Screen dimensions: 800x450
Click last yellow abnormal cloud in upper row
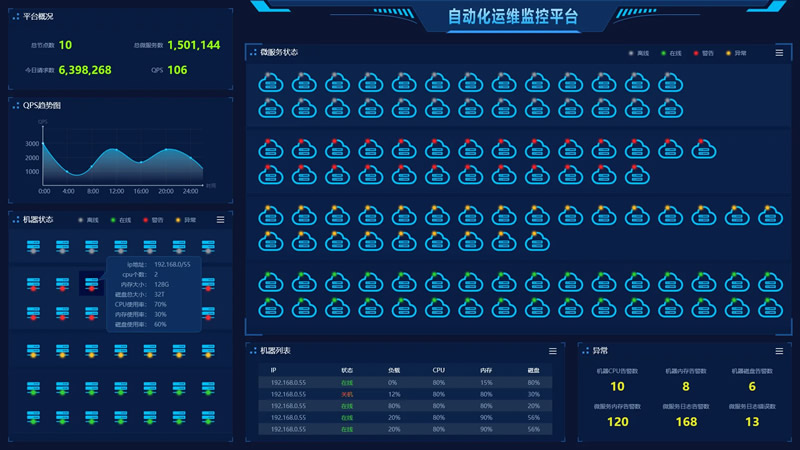(x=770, y=215)
